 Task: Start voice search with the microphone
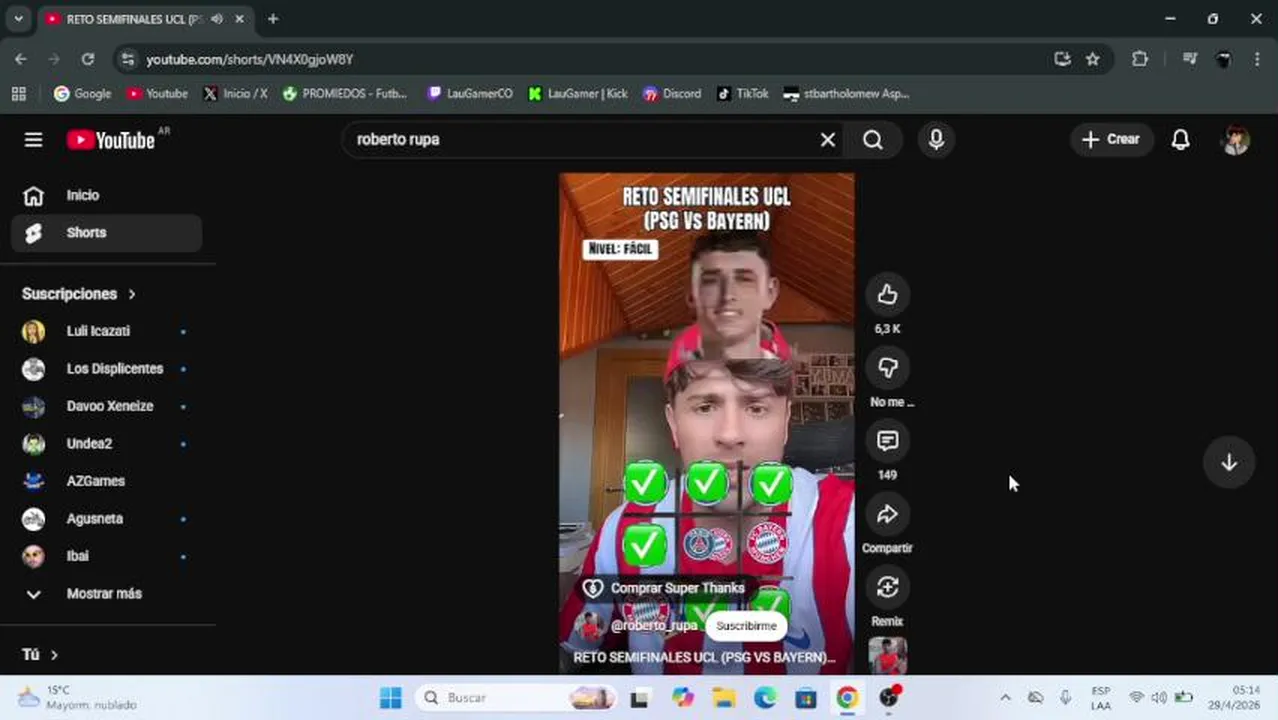tap(936, 140)
